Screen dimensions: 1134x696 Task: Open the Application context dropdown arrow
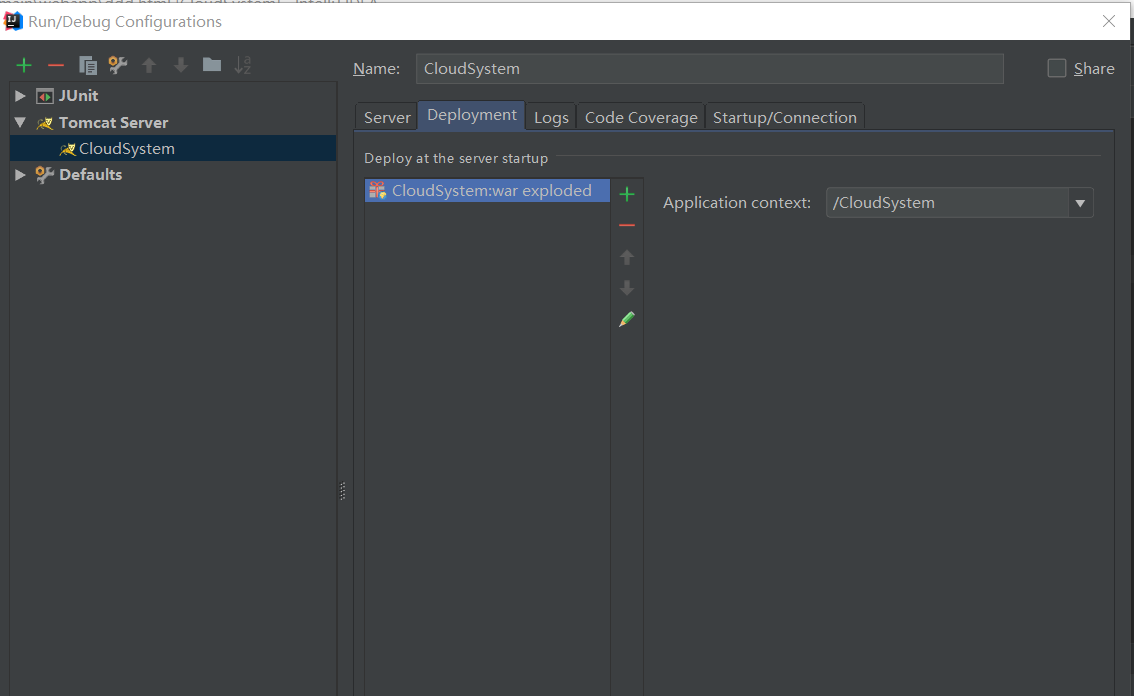point(1080,203)
